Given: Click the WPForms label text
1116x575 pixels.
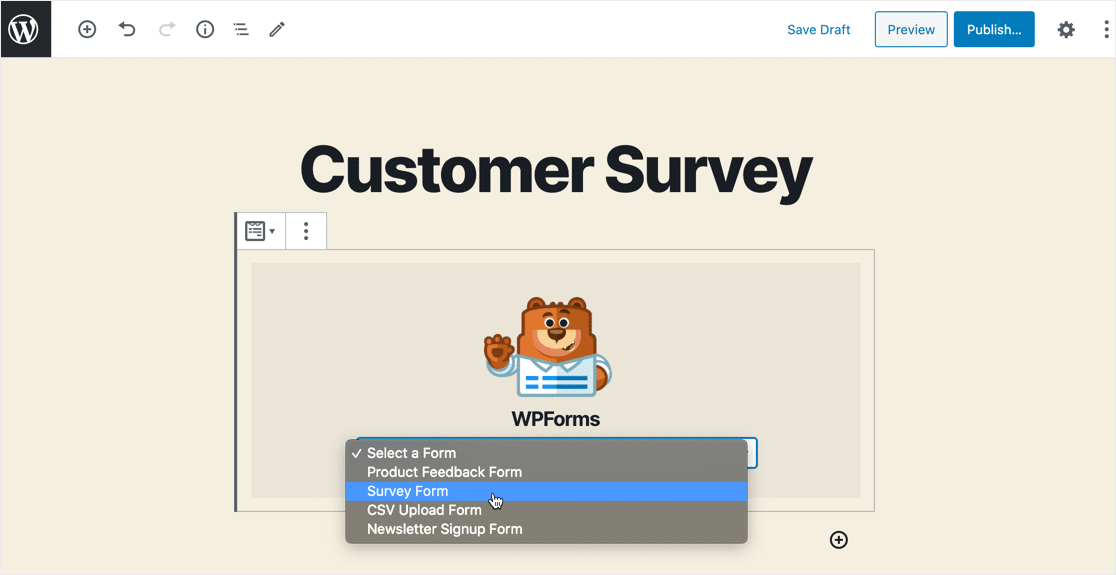Looking at the screenshot, I should [x=556, y=418].
